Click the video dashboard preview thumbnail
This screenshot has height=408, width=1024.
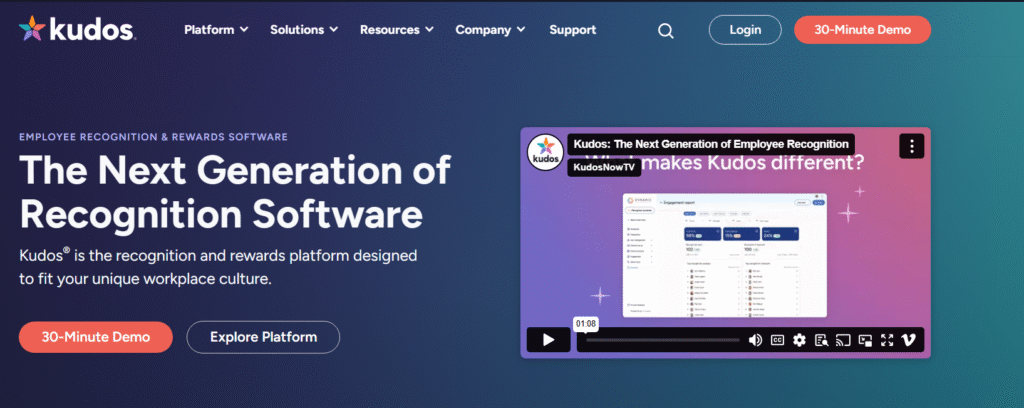coord(725,255)
